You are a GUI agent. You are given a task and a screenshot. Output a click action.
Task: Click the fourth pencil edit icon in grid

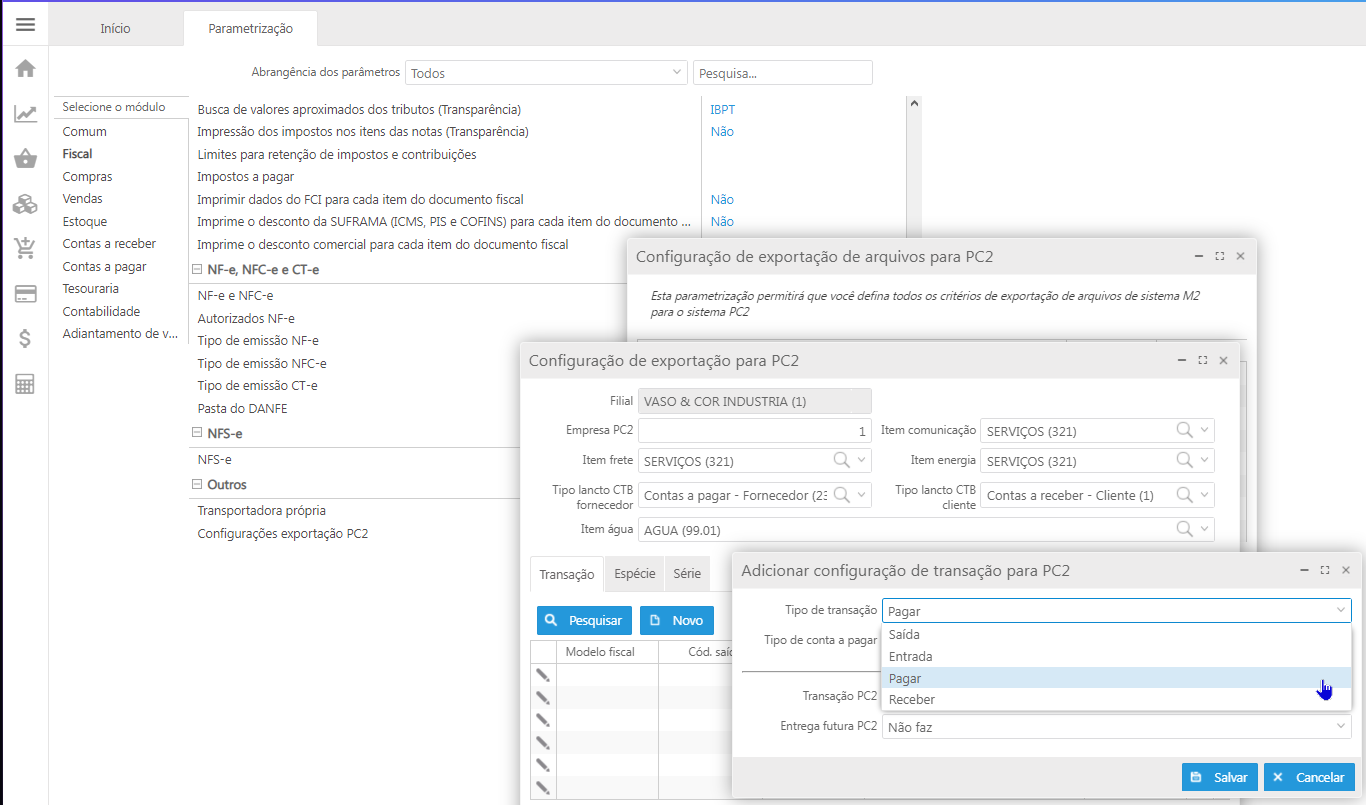(543, 742)
